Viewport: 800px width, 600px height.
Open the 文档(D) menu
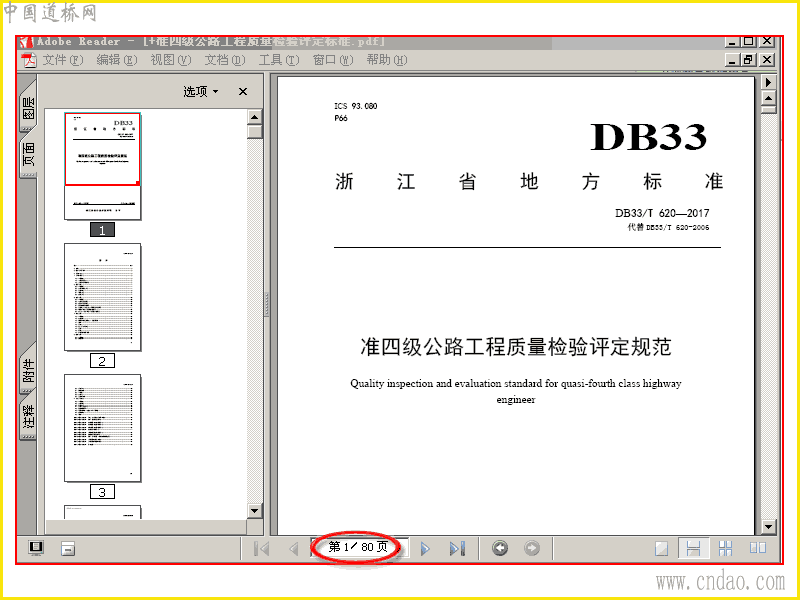tap(224, 60)
